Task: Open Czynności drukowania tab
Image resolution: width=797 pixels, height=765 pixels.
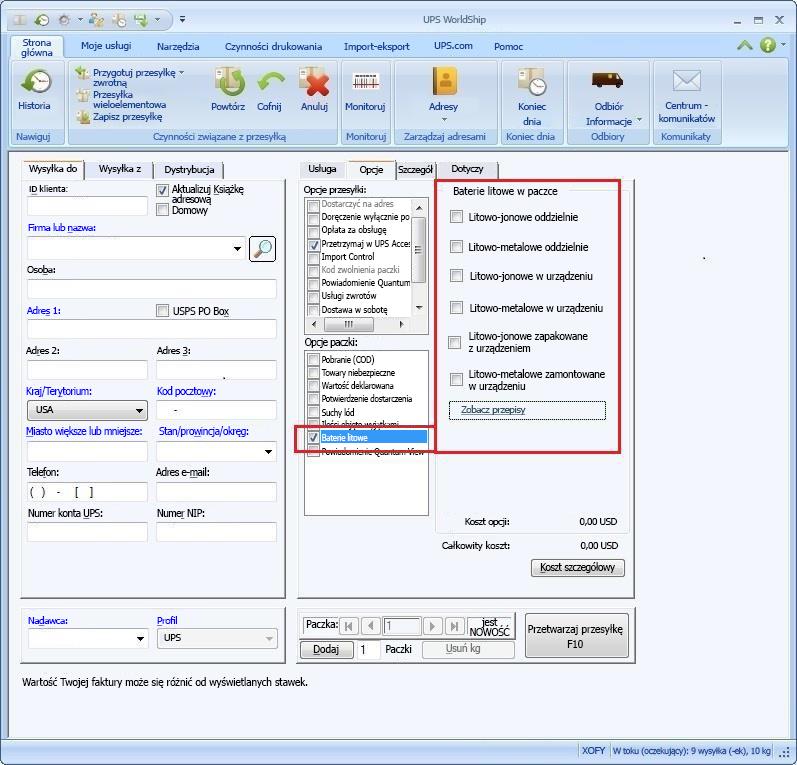Action: [273, 46]
